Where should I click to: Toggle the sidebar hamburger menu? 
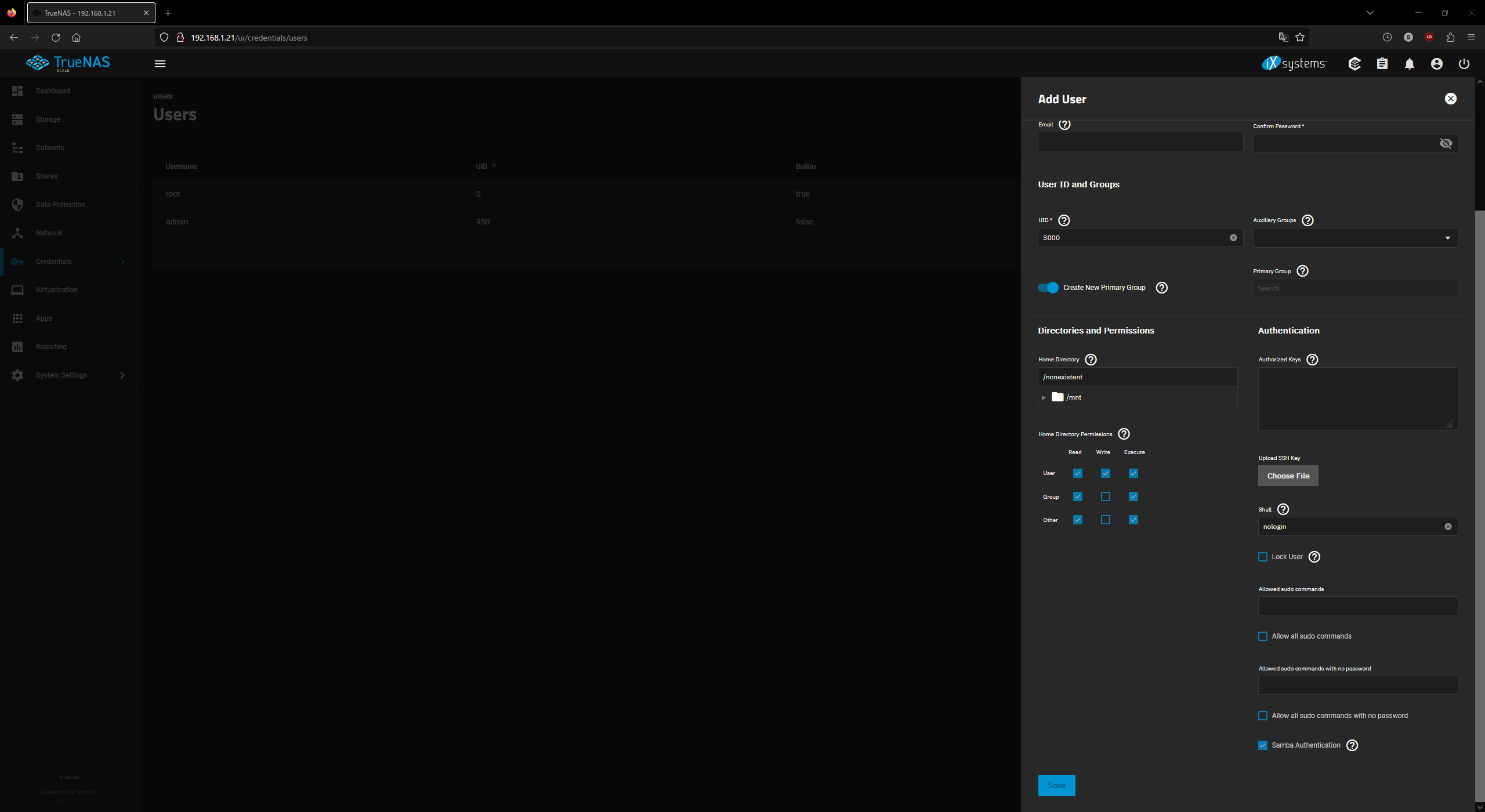pyautogui.click(x=161, y=64)
